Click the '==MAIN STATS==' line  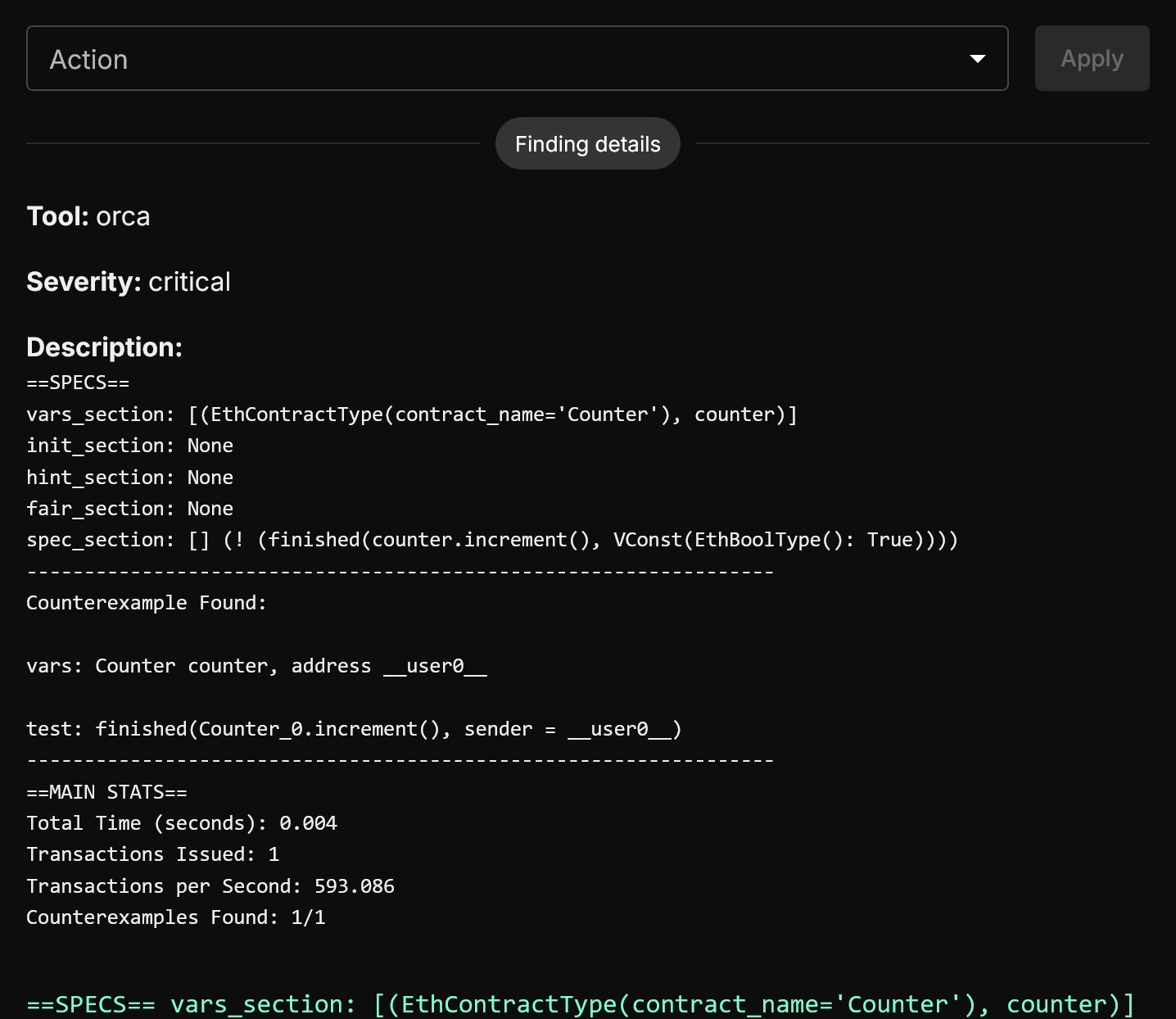pos(106,792)
